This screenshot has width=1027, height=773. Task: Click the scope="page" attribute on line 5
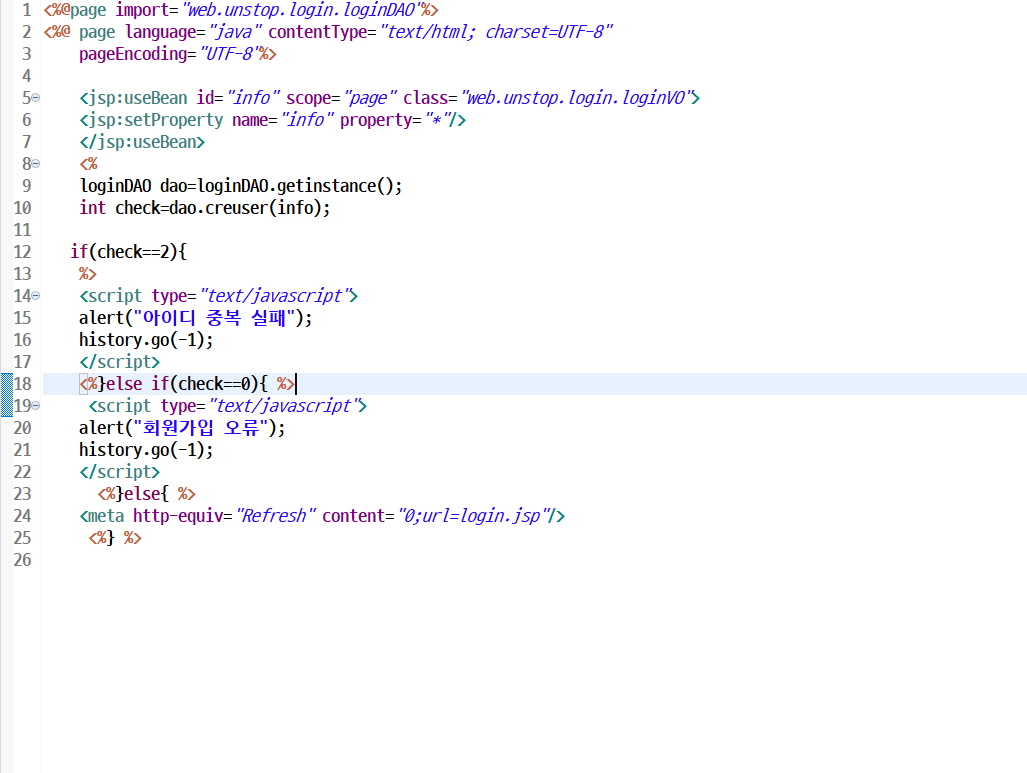click(341, 98)
